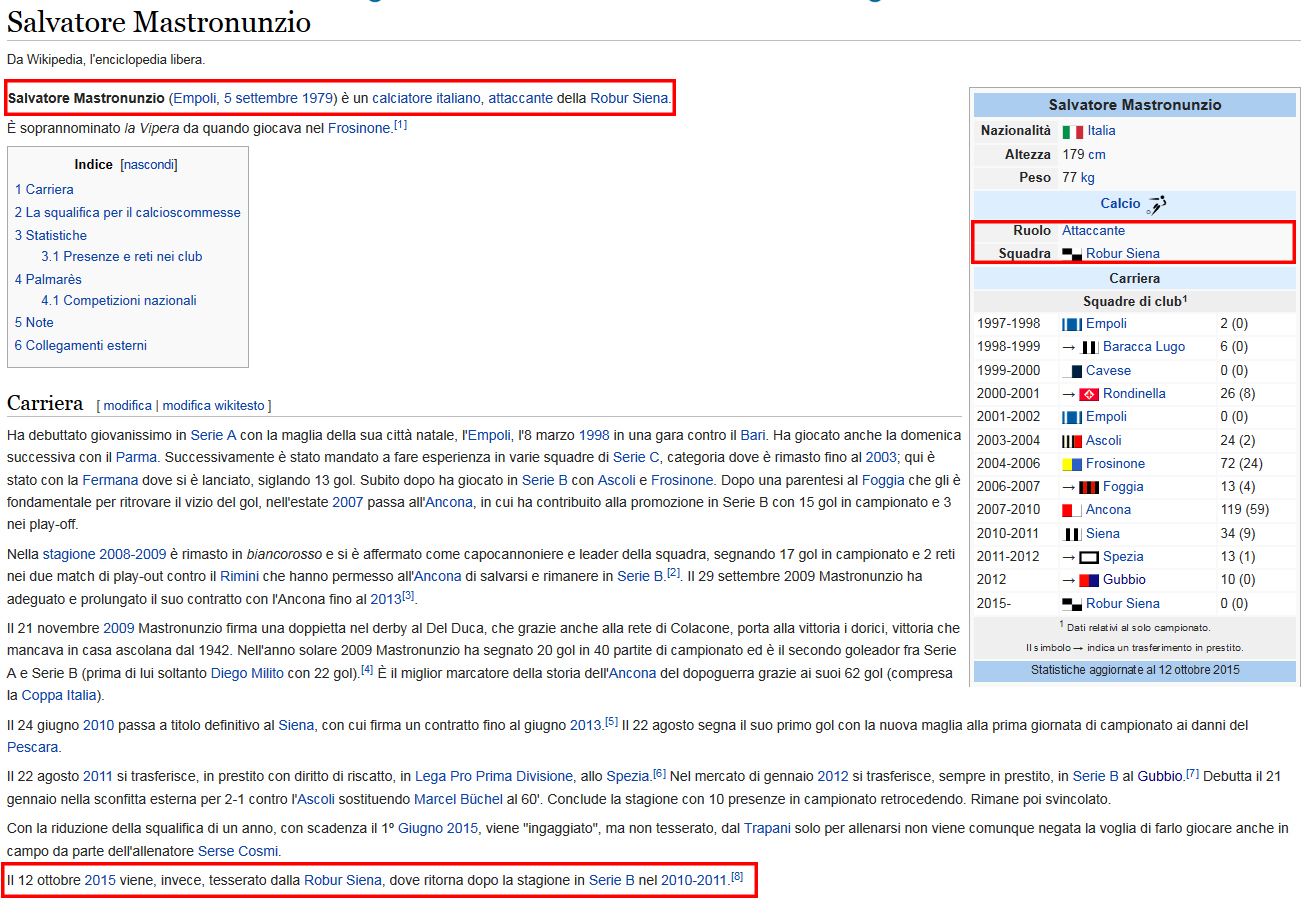
Task: Open the Baracca Lugo link in the infobox
Action: (1144, 347)
